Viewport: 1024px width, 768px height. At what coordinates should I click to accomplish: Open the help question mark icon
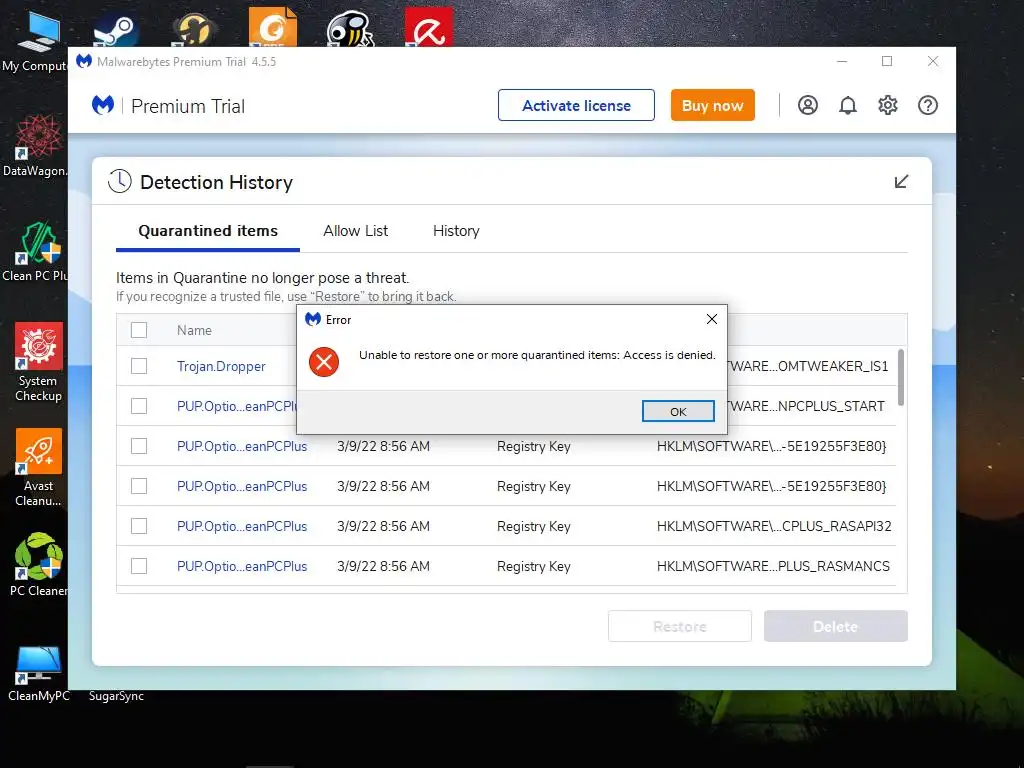click(x=927, y=105)
